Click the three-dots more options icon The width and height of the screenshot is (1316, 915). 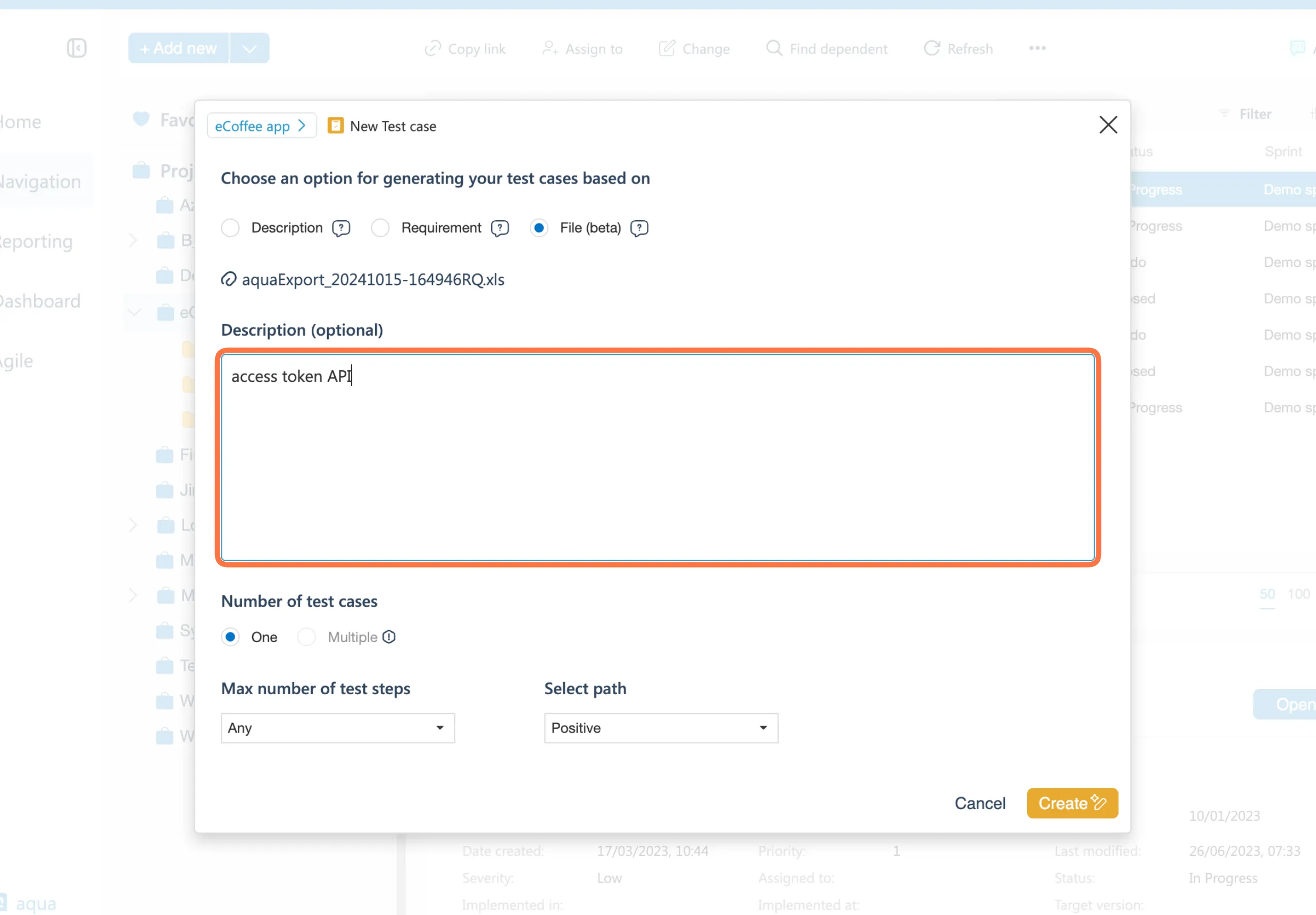(x=1037, y=48)
